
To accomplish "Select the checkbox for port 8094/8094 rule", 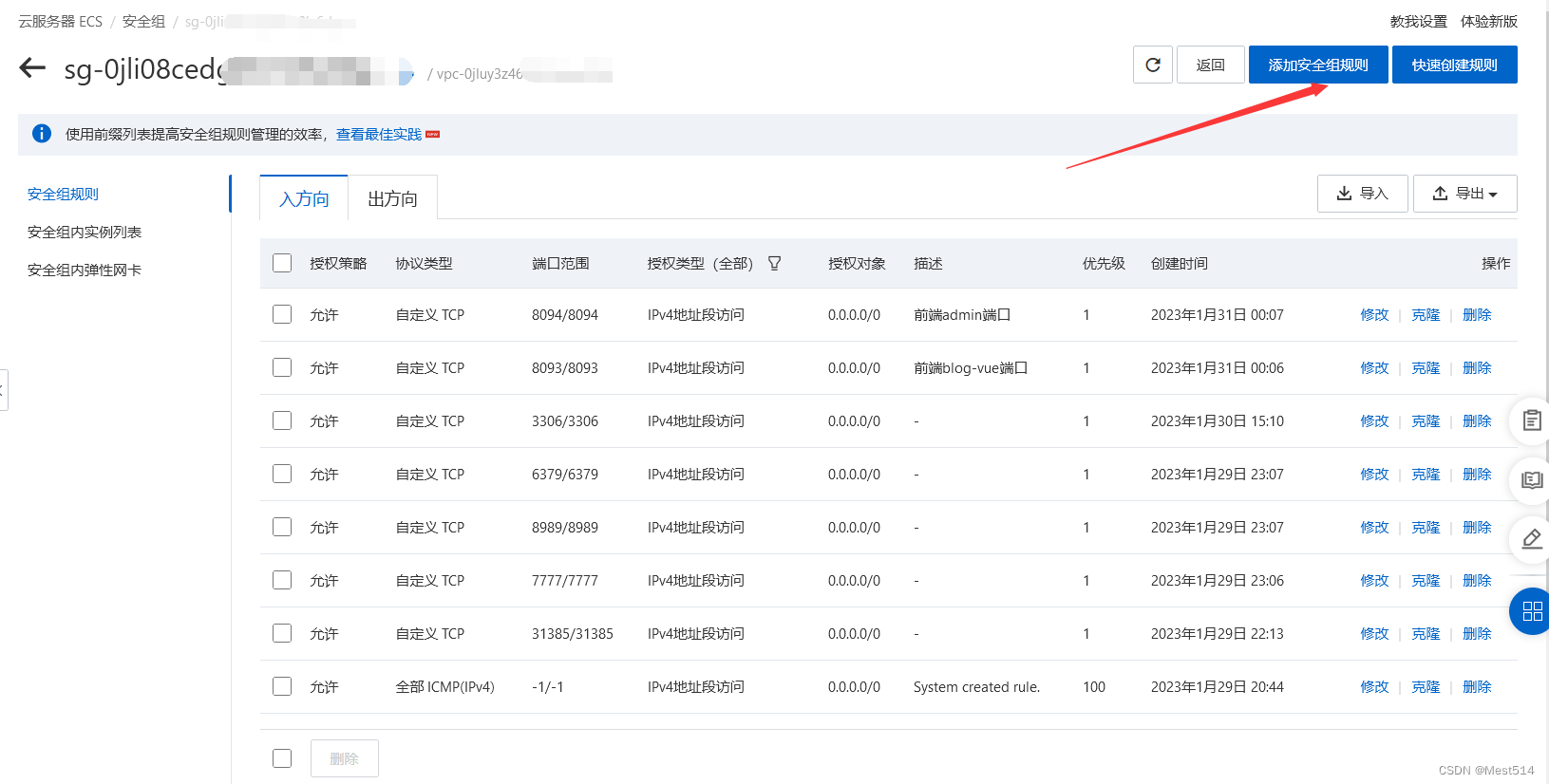I will [x=282, y=314].
